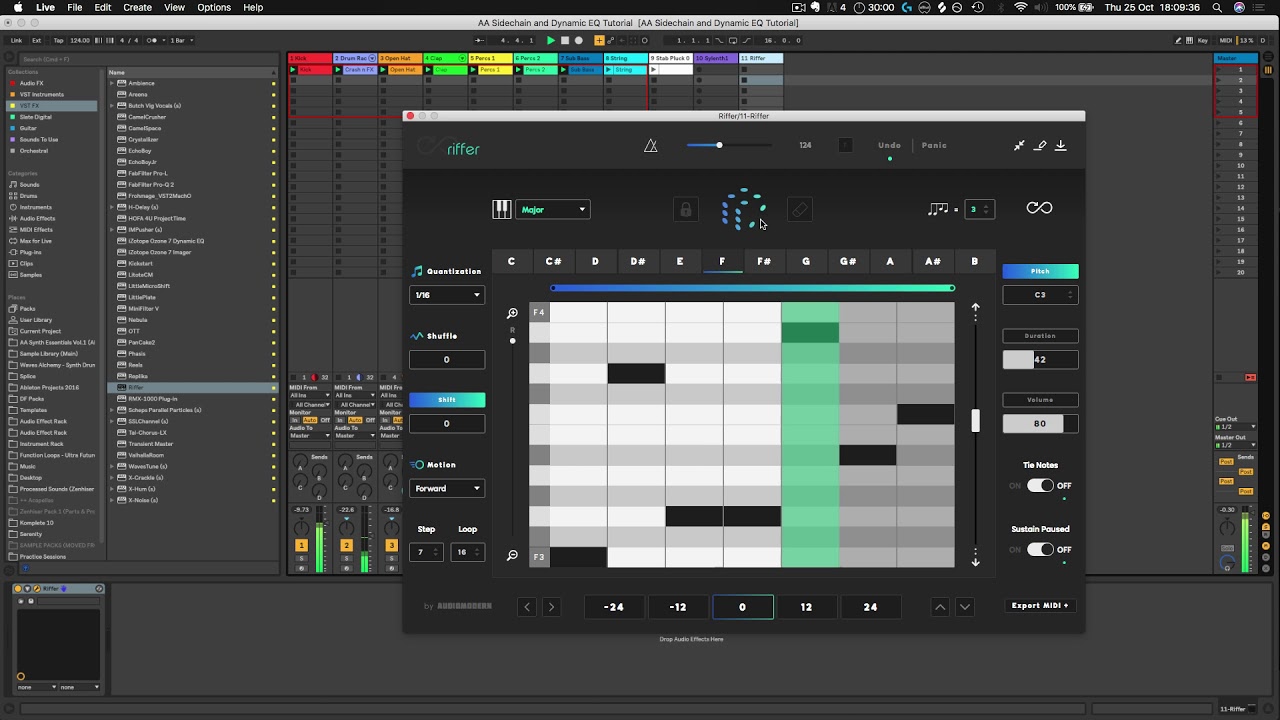Open the Forward Motion dropdown
This screenshot has height=720, width=1280.
tap(447, 488)
